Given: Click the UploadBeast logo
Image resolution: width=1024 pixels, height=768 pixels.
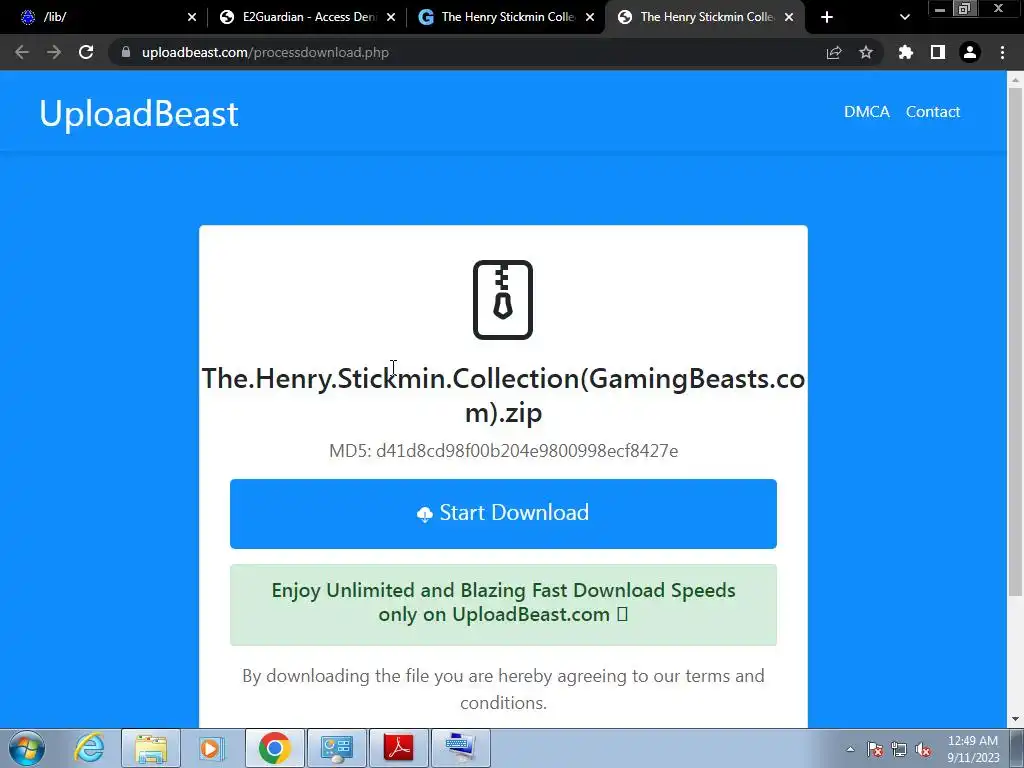Looking at the screenshot, I should [138, 114].
